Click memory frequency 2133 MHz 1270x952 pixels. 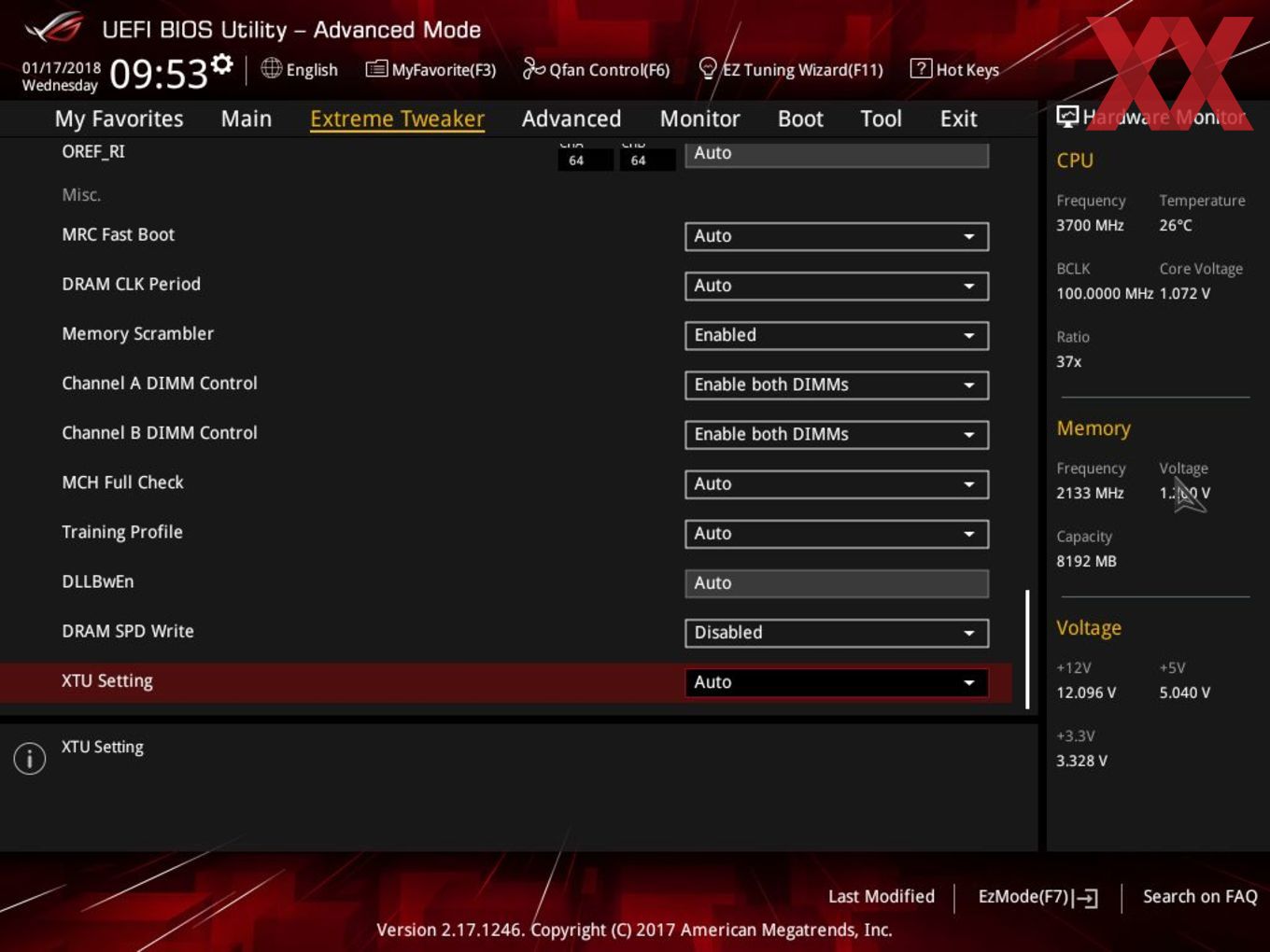[1090, 493]
